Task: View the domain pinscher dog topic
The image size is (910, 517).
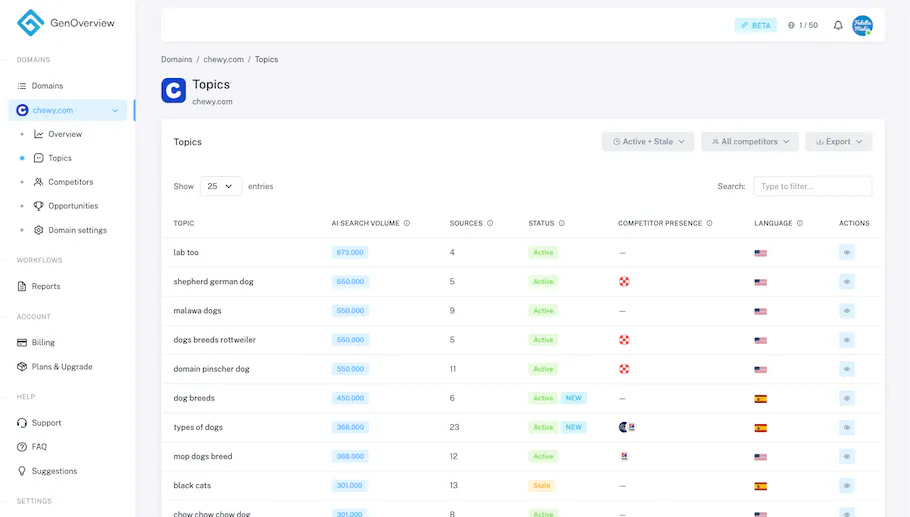Action: 847,369
